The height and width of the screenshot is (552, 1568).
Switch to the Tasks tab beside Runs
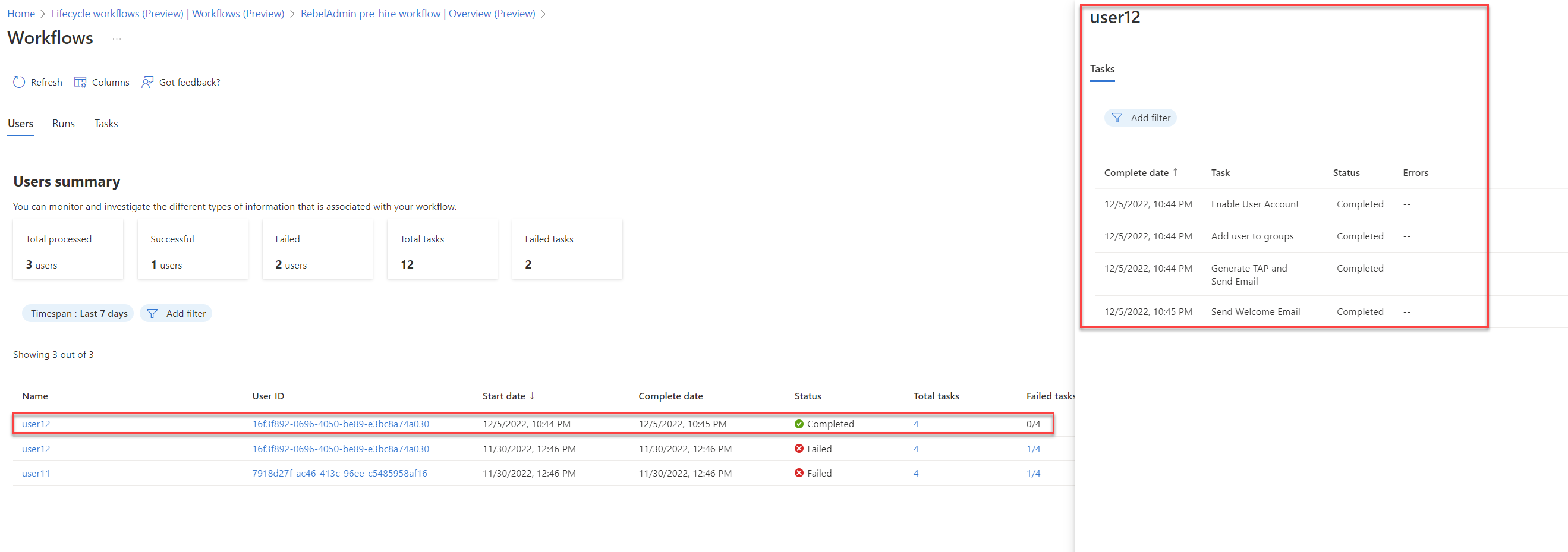click(x=106, y=124)
